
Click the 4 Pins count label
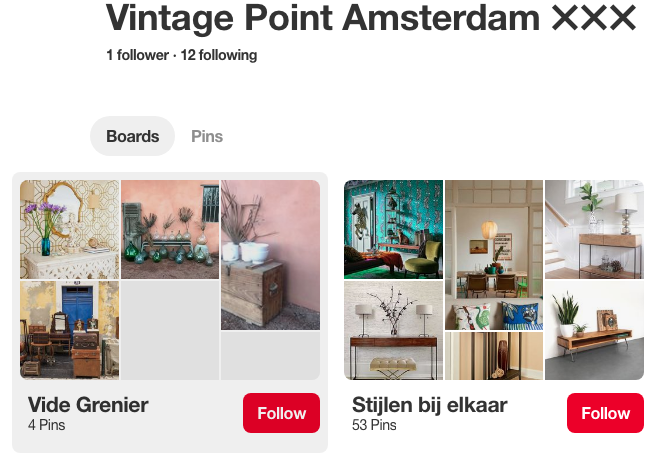click(46, 426)
